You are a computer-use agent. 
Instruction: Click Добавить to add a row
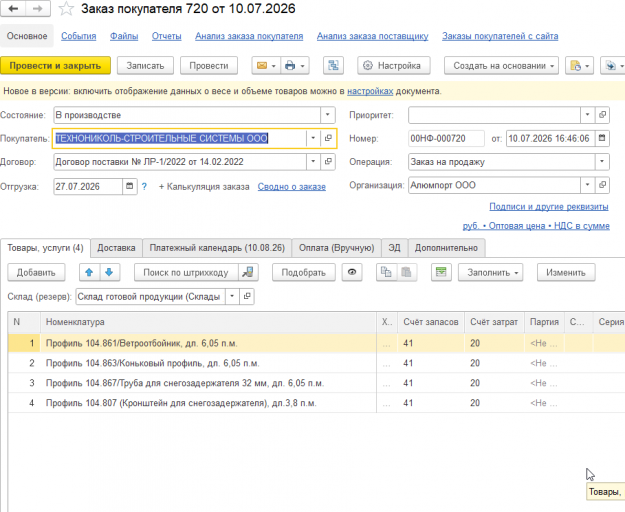pos(36,273)
